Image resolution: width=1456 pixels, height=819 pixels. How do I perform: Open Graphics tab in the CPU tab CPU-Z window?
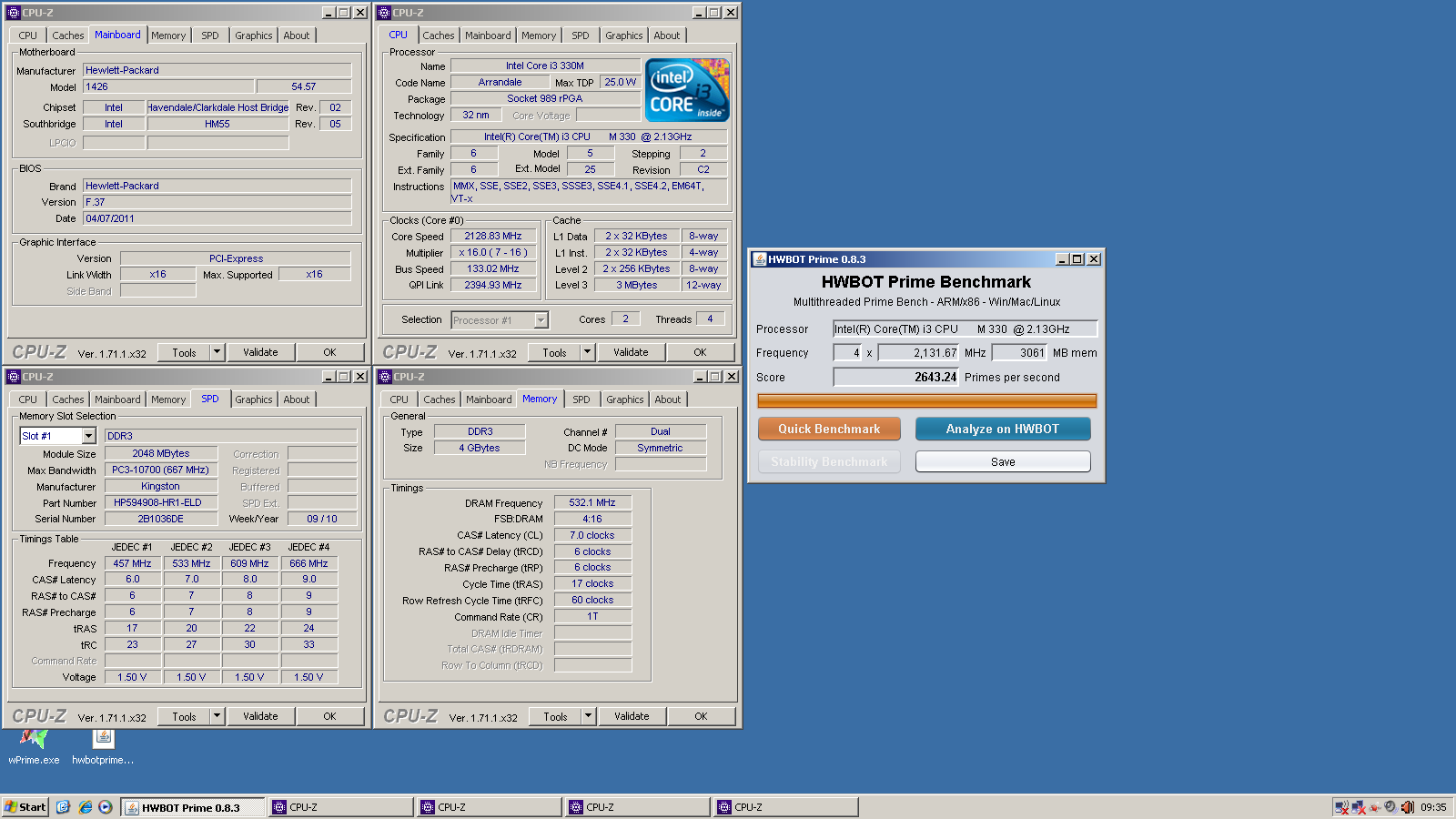click(623, 35)
